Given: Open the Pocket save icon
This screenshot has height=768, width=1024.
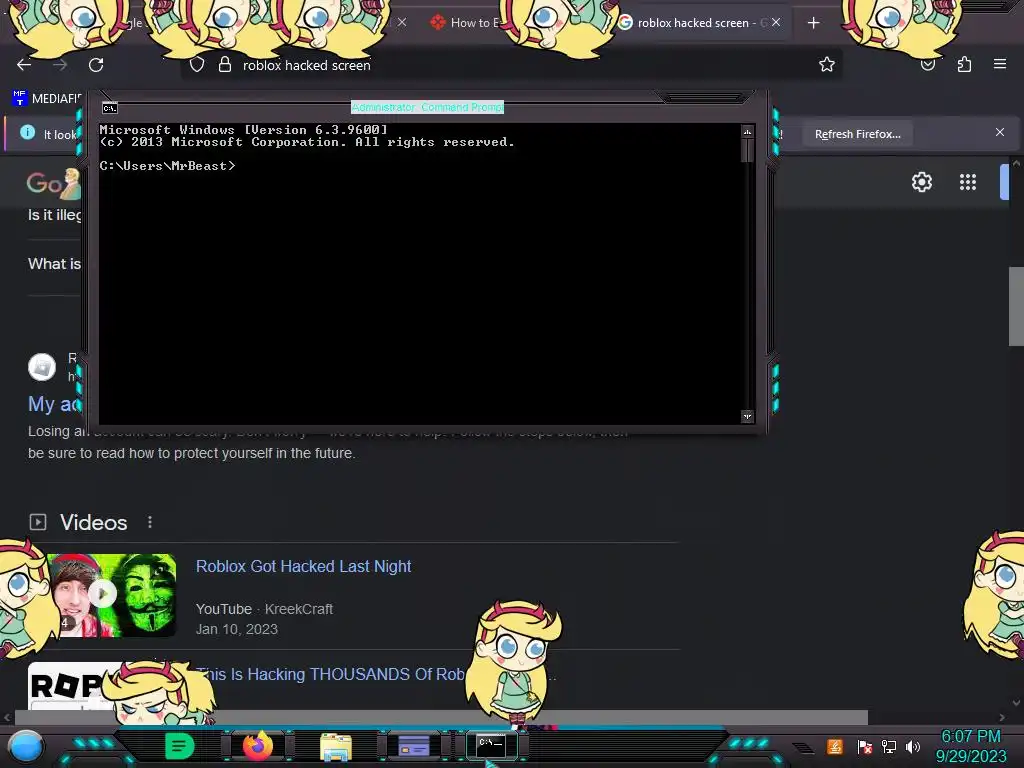Looking at the screenshot, I should [928, 65].
